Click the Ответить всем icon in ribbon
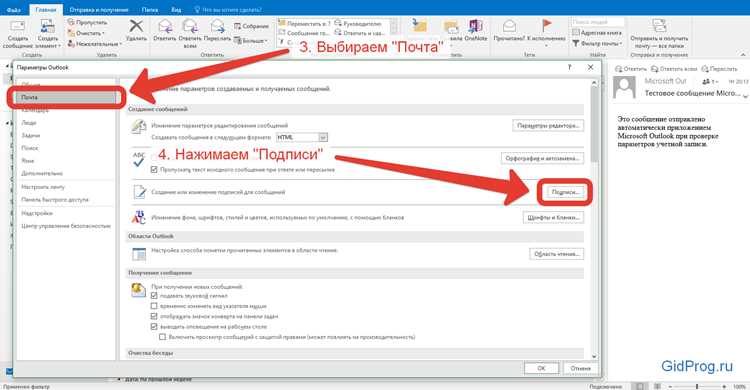 tap(190, 26)
